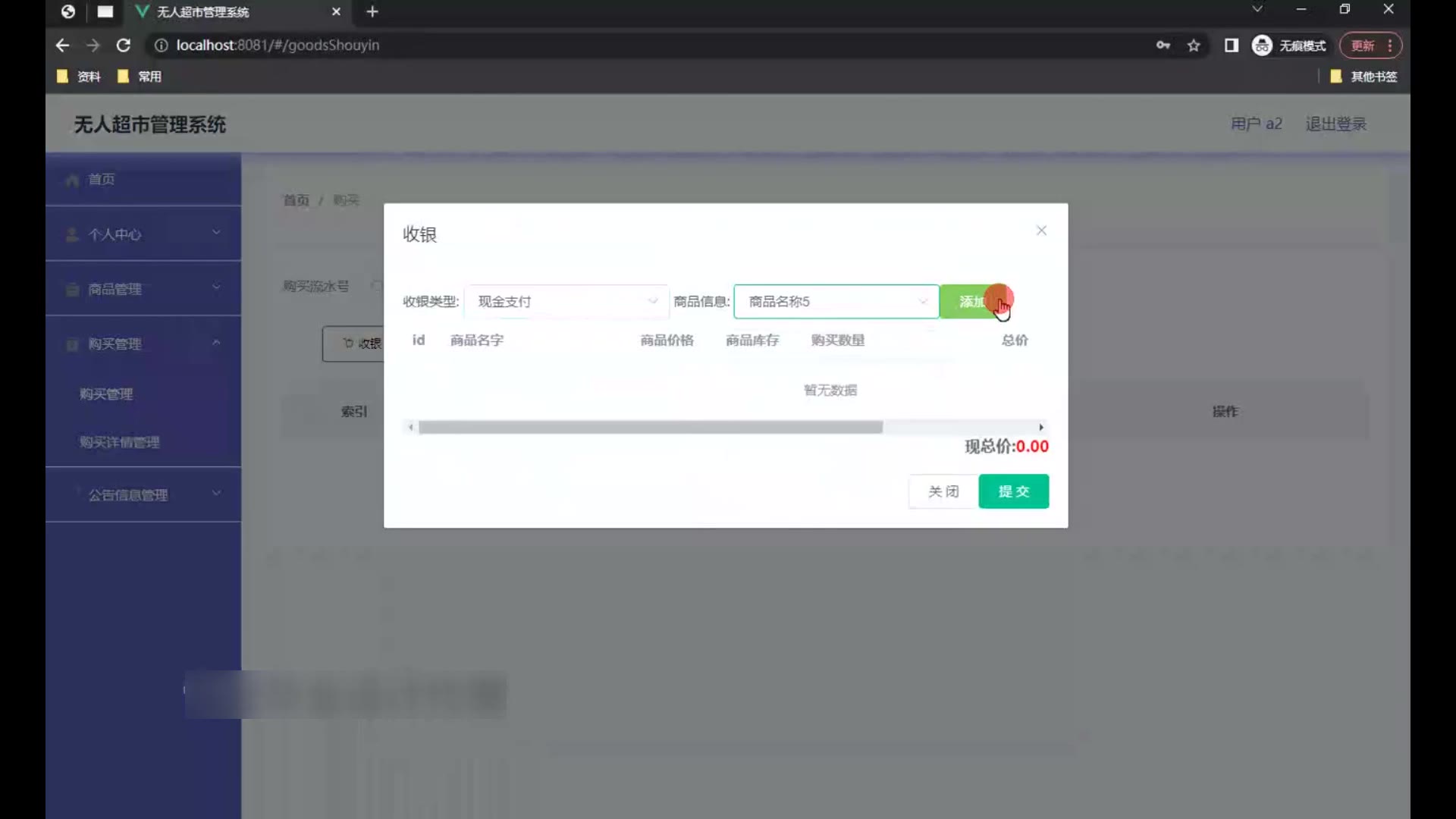Click the left arrow of table scrollbar
This screenshot has height=819, width=1456.
click(411, 428)
